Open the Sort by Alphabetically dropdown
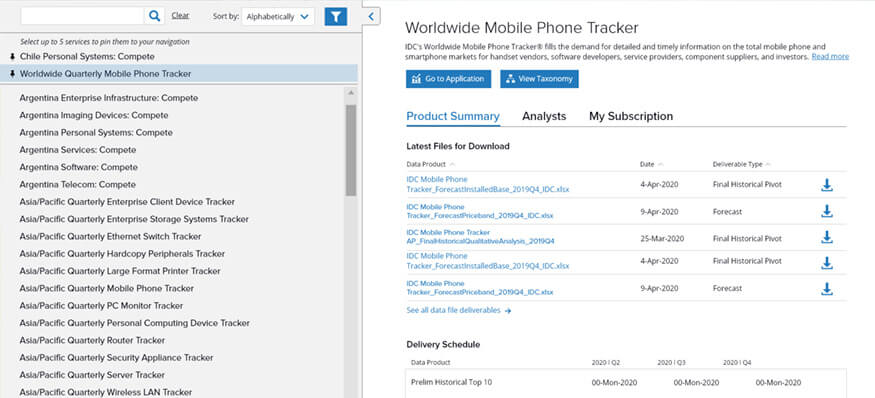Screen dimensions: 875x398 click(278, 16)
